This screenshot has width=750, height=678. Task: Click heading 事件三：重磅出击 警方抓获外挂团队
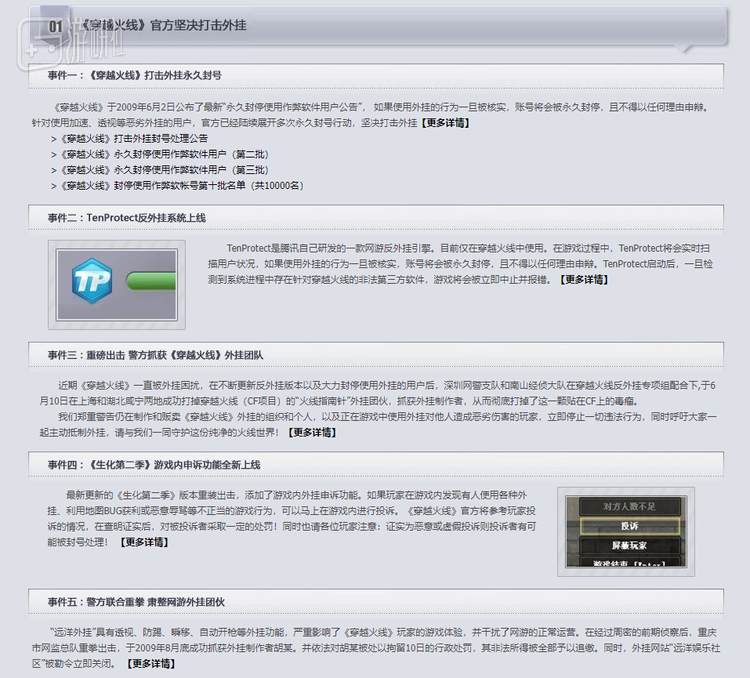pyautogui.click(x=155, y=355)
